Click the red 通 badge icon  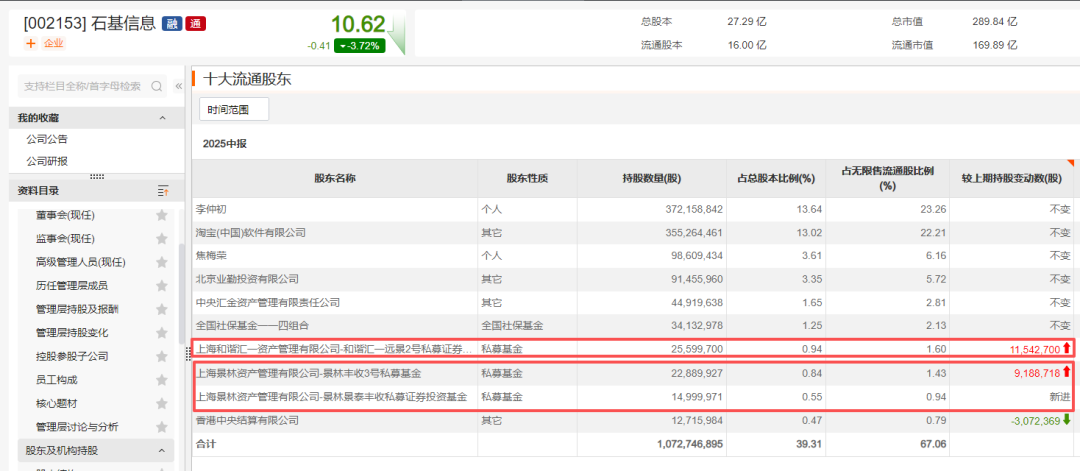coord(195,24)
